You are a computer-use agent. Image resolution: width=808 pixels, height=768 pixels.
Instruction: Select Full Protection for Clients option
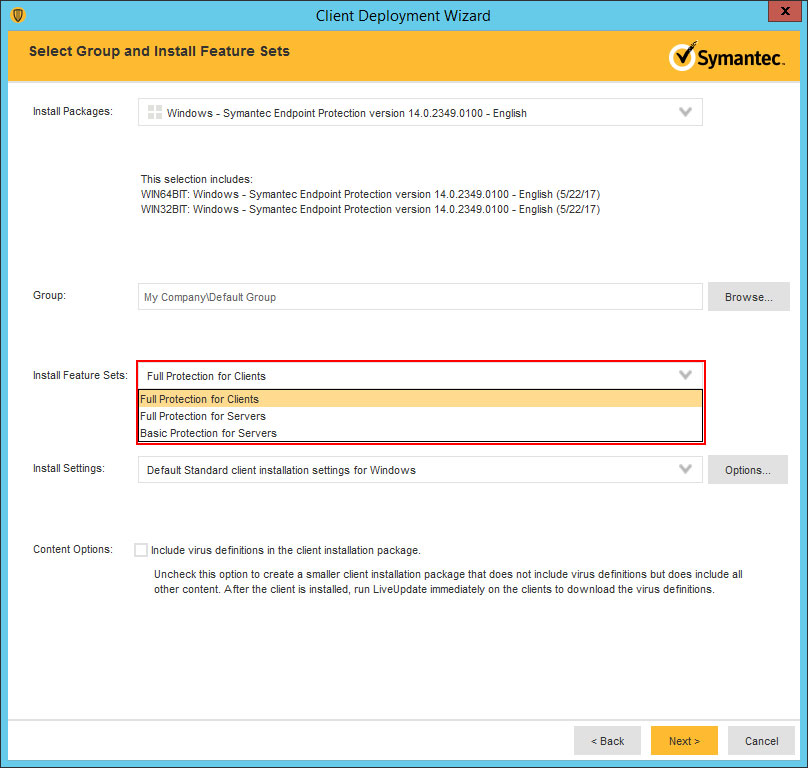tap(420, 399)
